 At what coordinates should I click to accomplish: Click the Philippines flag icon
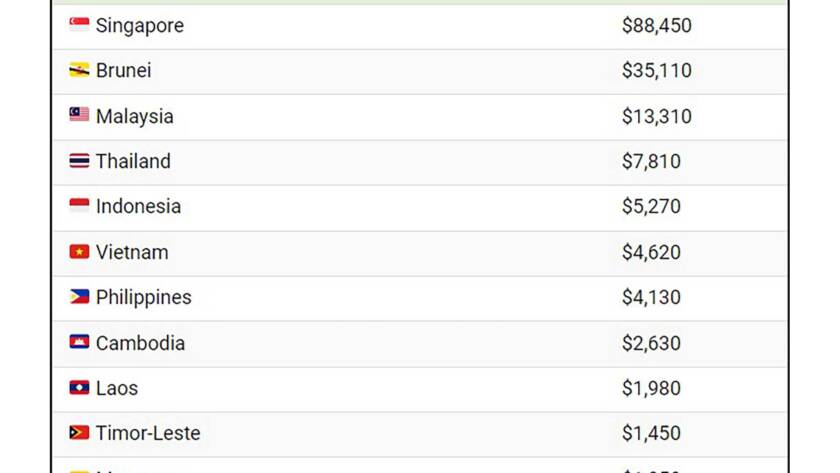(79, 296)
